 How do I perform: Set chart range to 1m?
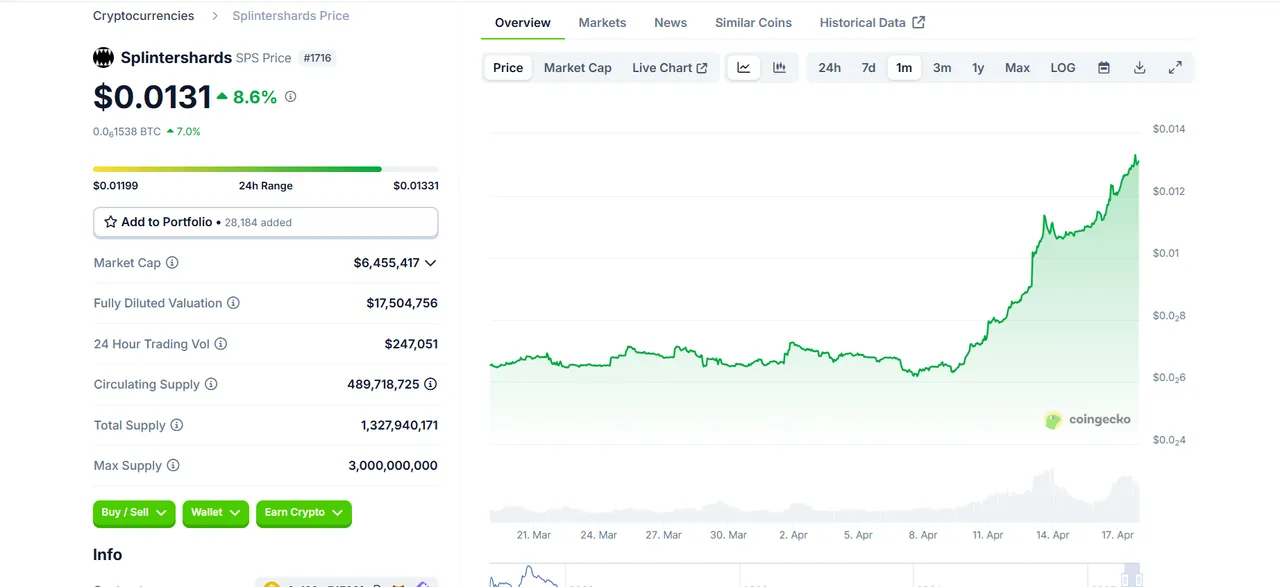click(904, 68)
